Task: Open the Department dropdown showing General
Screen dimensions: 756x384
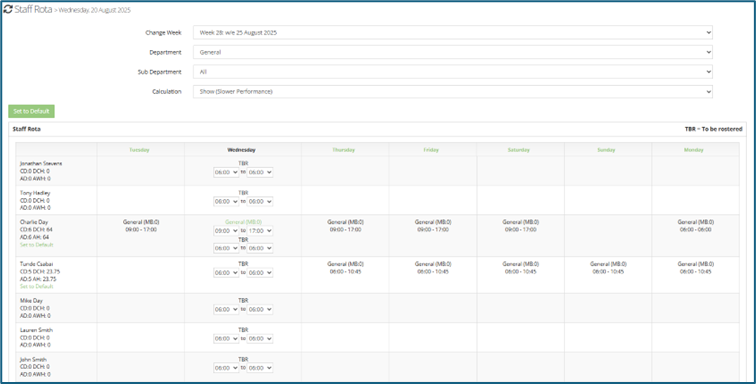Action: [x=453, y=52]
